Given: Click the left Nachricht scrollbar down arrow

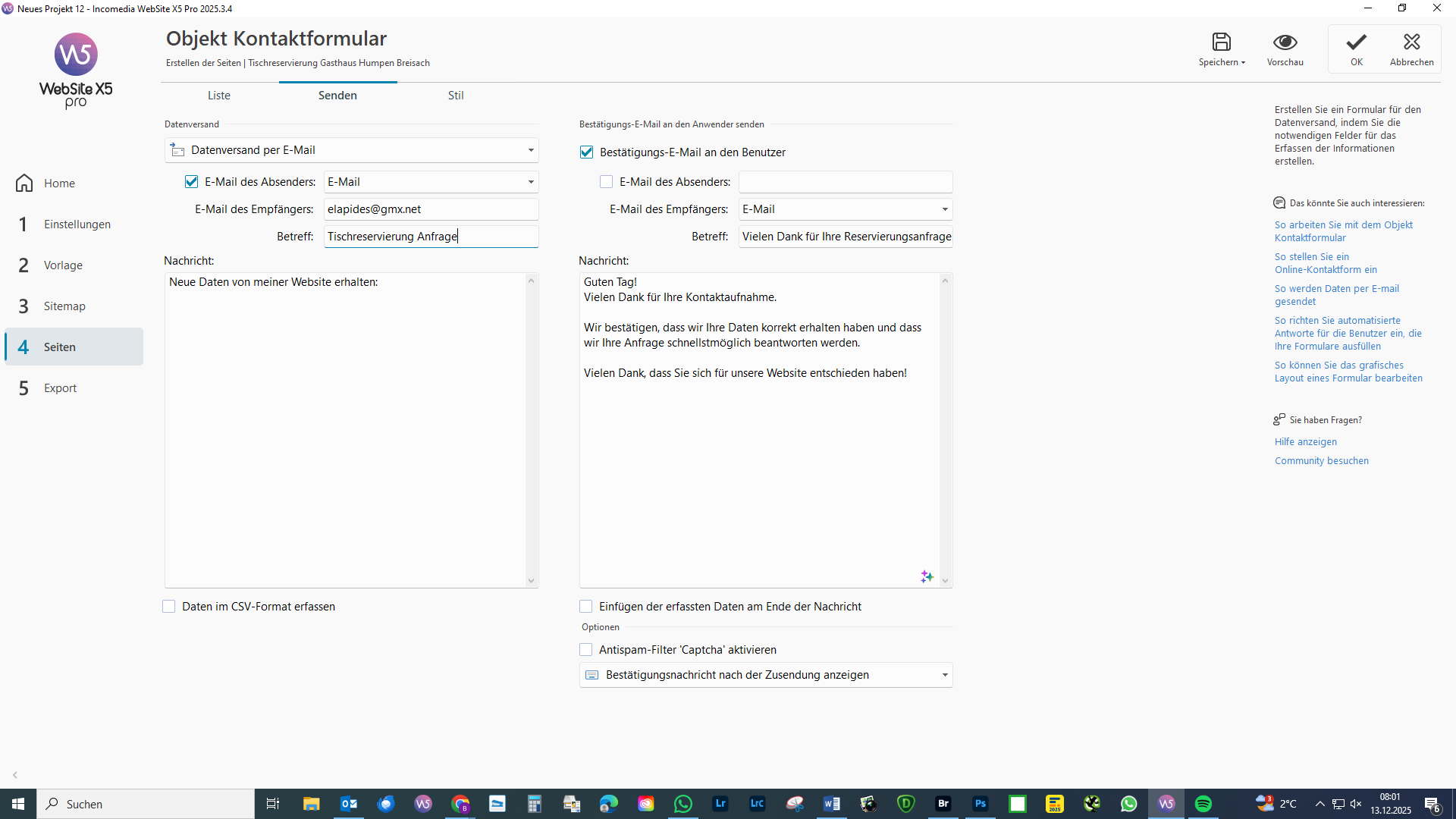Looking at the screenshot, I should click(x=531, y=581).
